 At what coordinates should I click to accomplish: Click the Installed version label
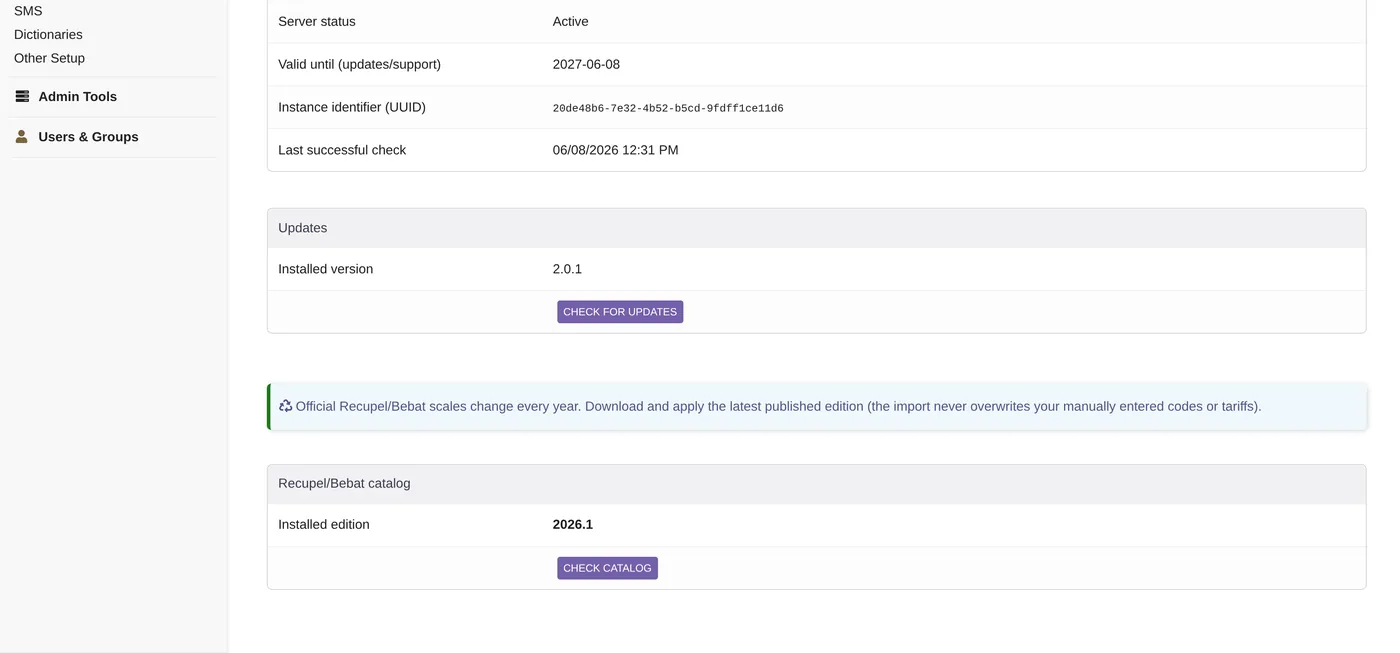click(325, 269)
